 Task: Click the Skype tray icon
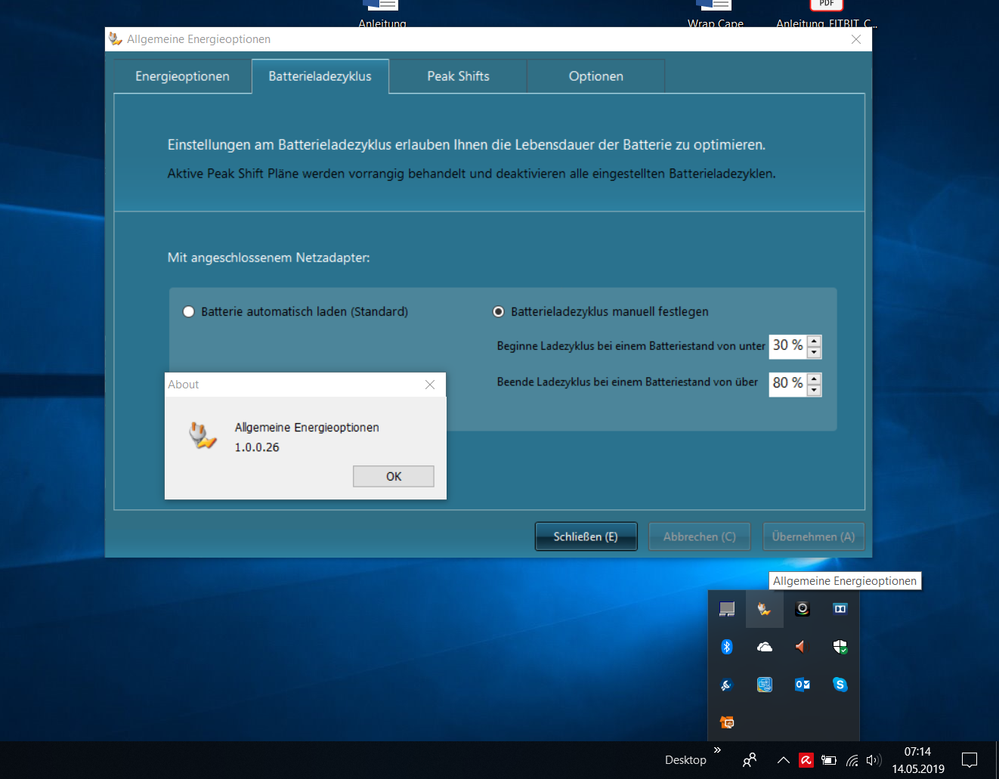tap(840, 685)
